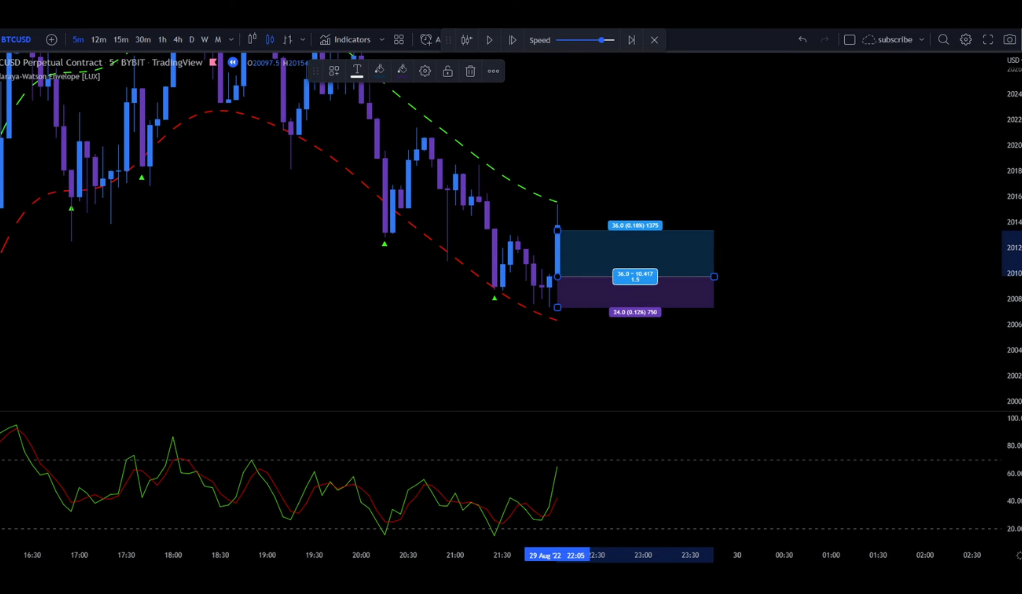This screenshot has height=594, width=1022.
Task: Select the 1h timeframe
Action: coord(162,40)
